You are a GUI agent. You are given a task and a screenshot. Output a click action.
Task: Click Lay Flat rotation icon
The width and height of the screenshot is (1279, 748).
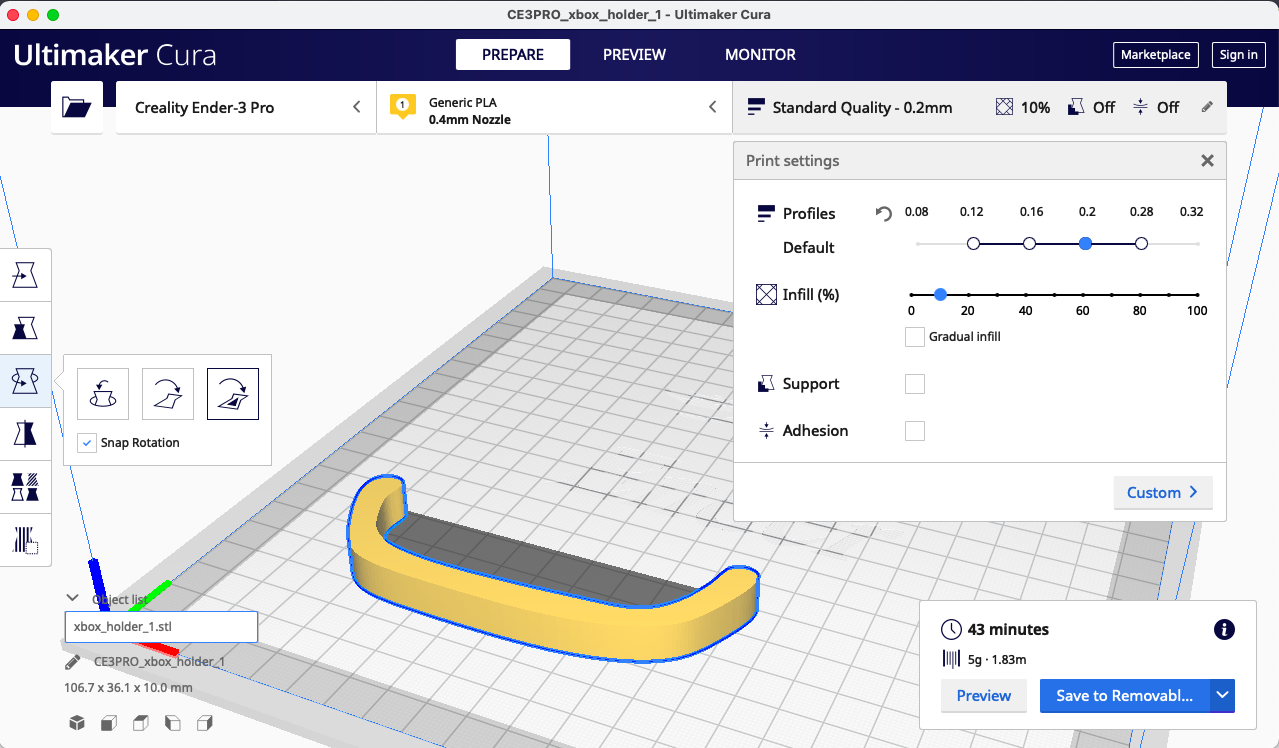(168, 393)
